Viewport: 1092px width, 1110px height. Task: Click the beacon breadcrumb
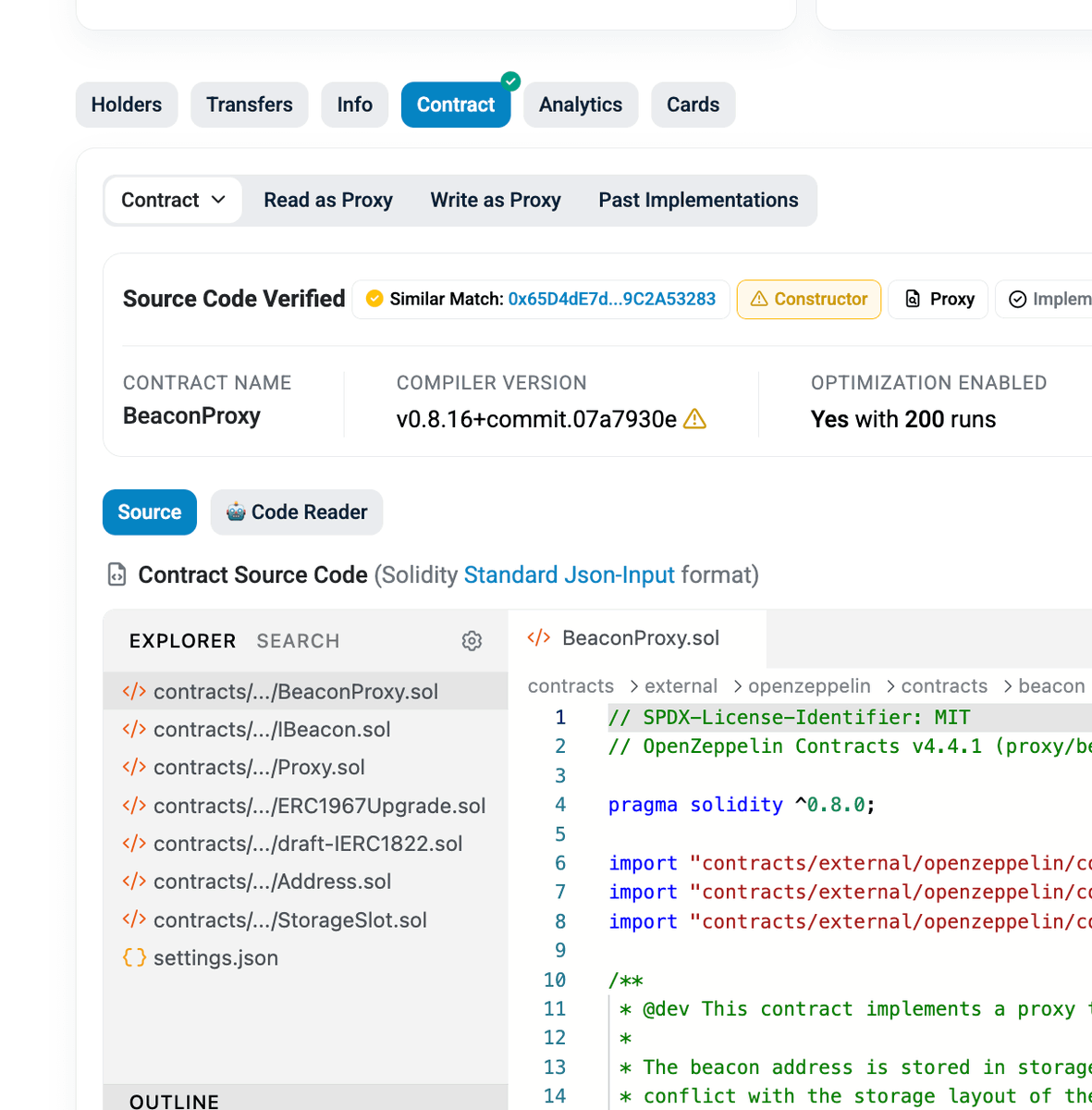(1051, 686)
